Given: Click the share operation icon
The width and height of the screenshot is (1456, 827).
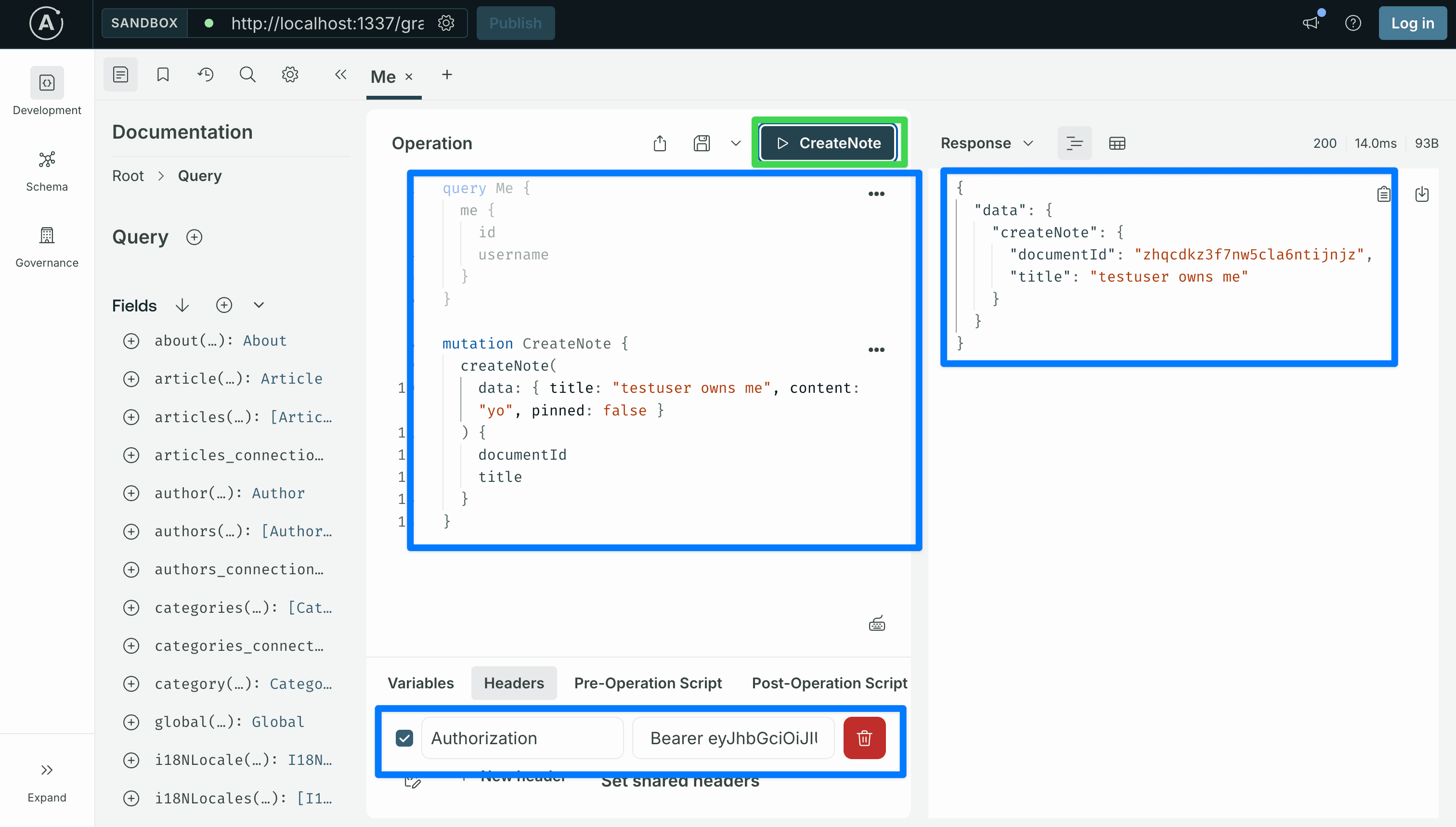Looking at the screenshot, I should click(x=660, y=143).
